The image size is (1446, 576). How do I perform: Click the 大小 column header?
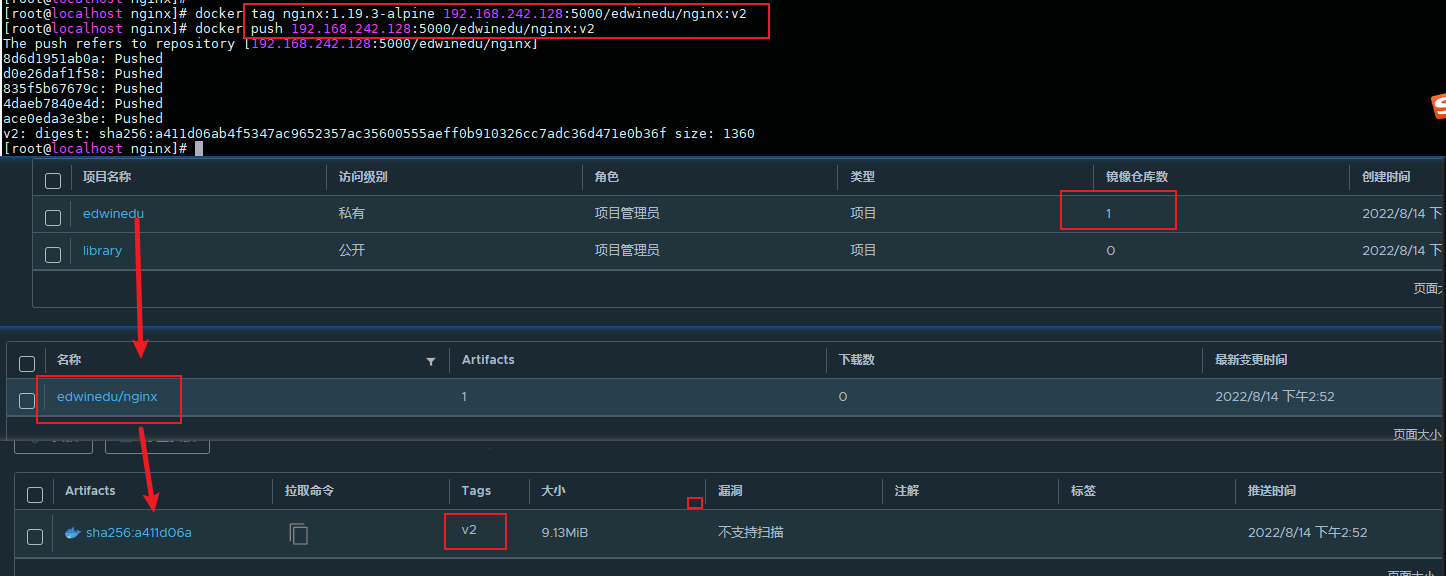coord(553,491)
